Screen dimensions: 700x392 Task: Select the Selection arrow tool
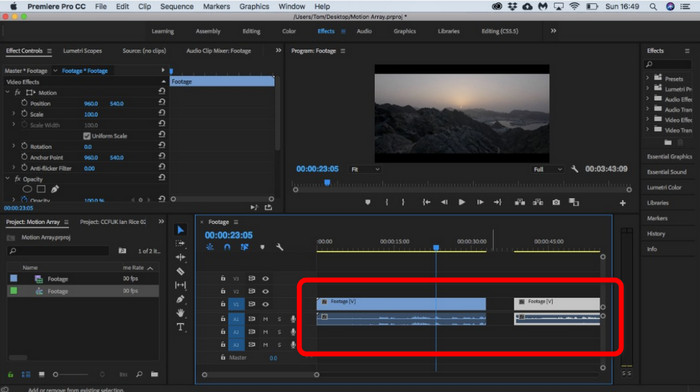point(180,230)
